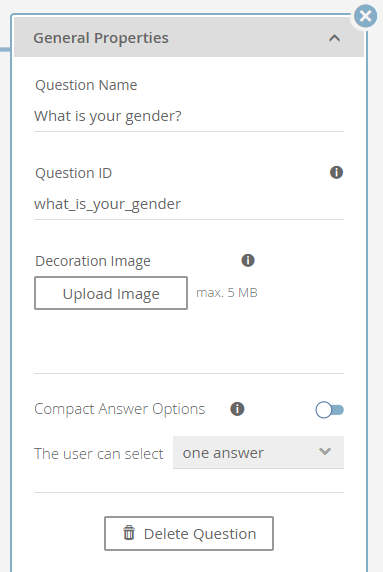Edit the Question Name field "What is your gender?"
This screenshot has height=572, width=383.
(189, 116)
